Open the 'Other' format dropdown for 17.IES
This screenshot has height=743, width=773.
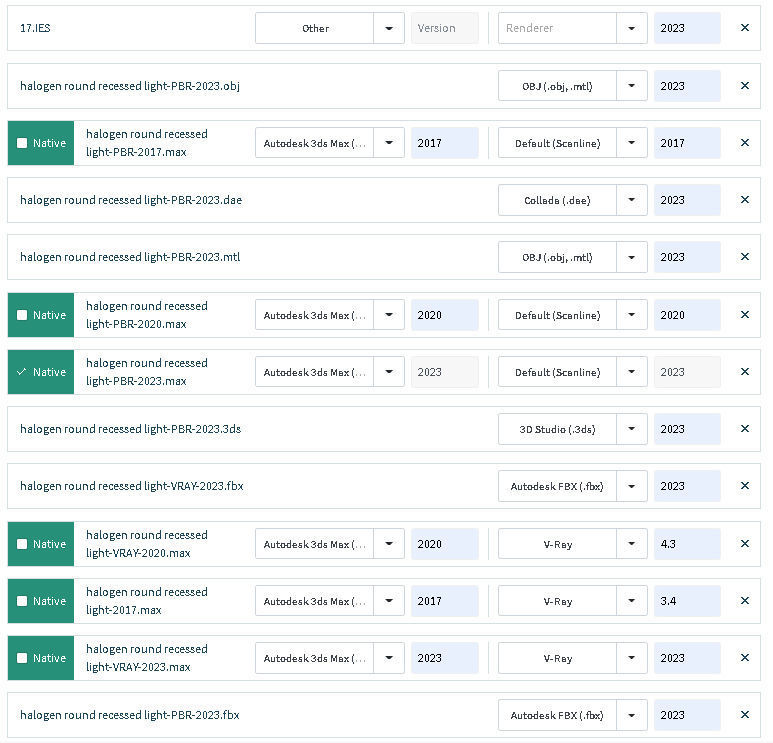pos(389,28)
